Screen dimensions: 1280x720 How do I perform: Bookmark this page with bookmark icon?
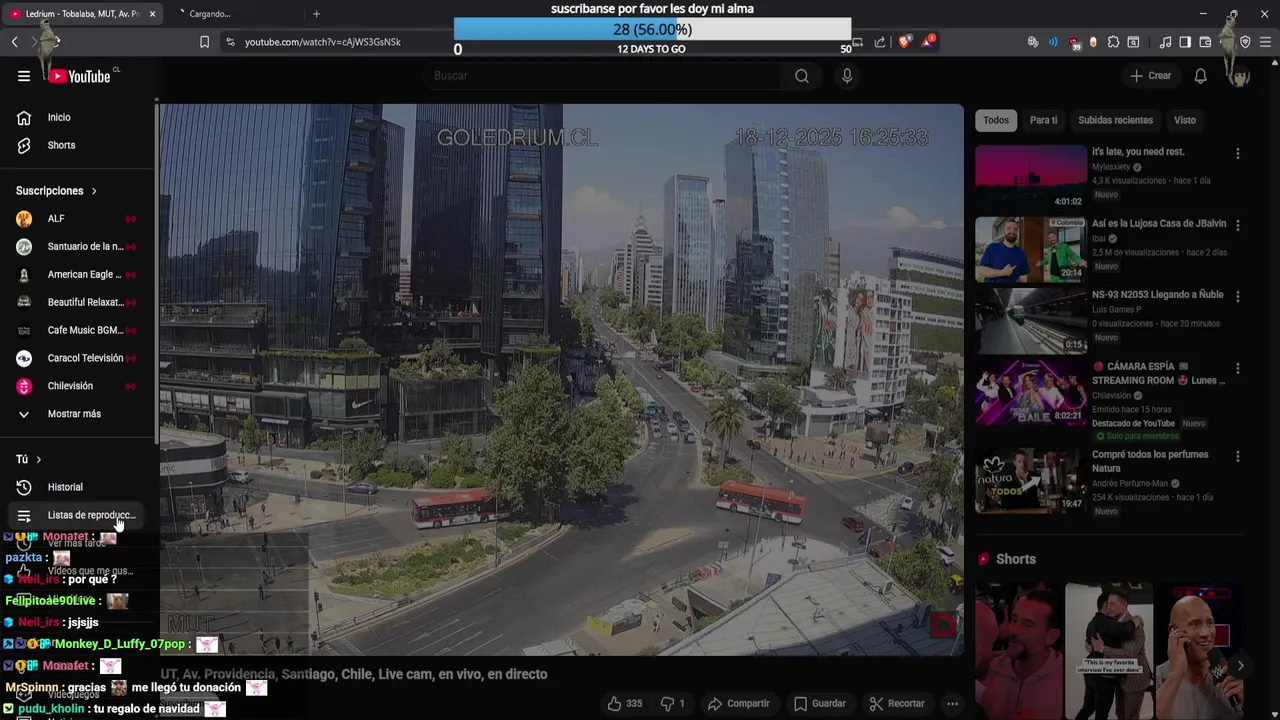pyautogui.click(x=204, y=42)
